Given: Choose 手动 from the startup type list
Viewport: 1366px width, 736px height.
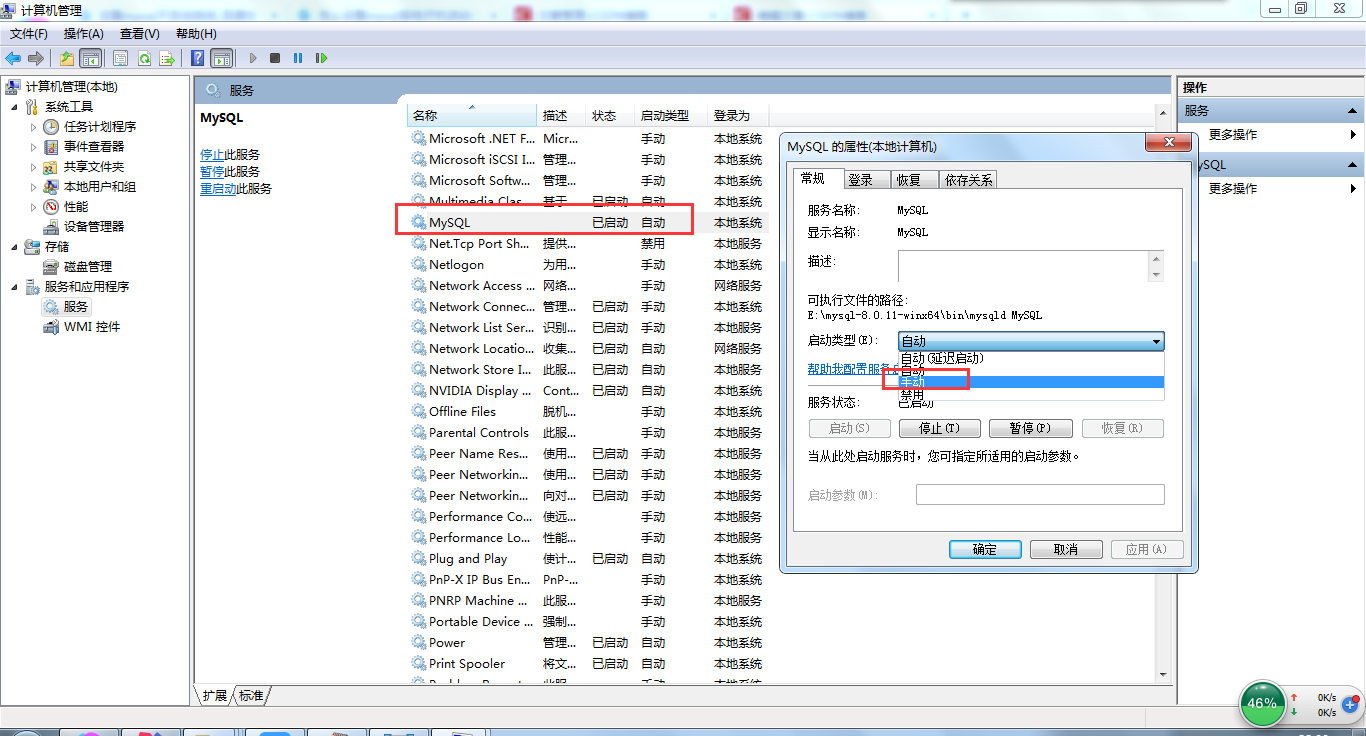Looking at the screenshot, I should [1031, 382].
